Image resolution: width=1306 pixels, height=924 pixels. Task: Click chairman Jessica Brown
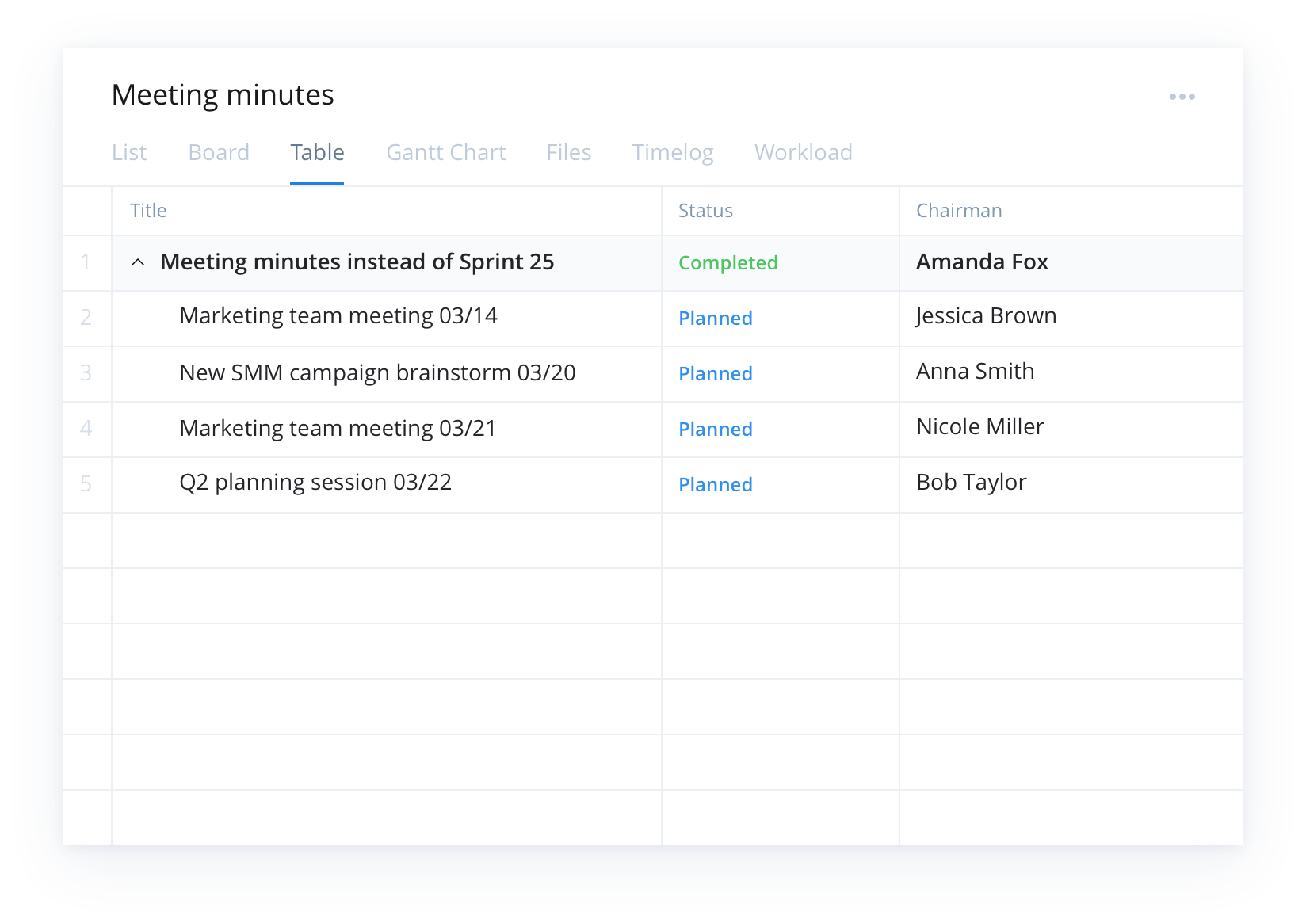[986, 315]
